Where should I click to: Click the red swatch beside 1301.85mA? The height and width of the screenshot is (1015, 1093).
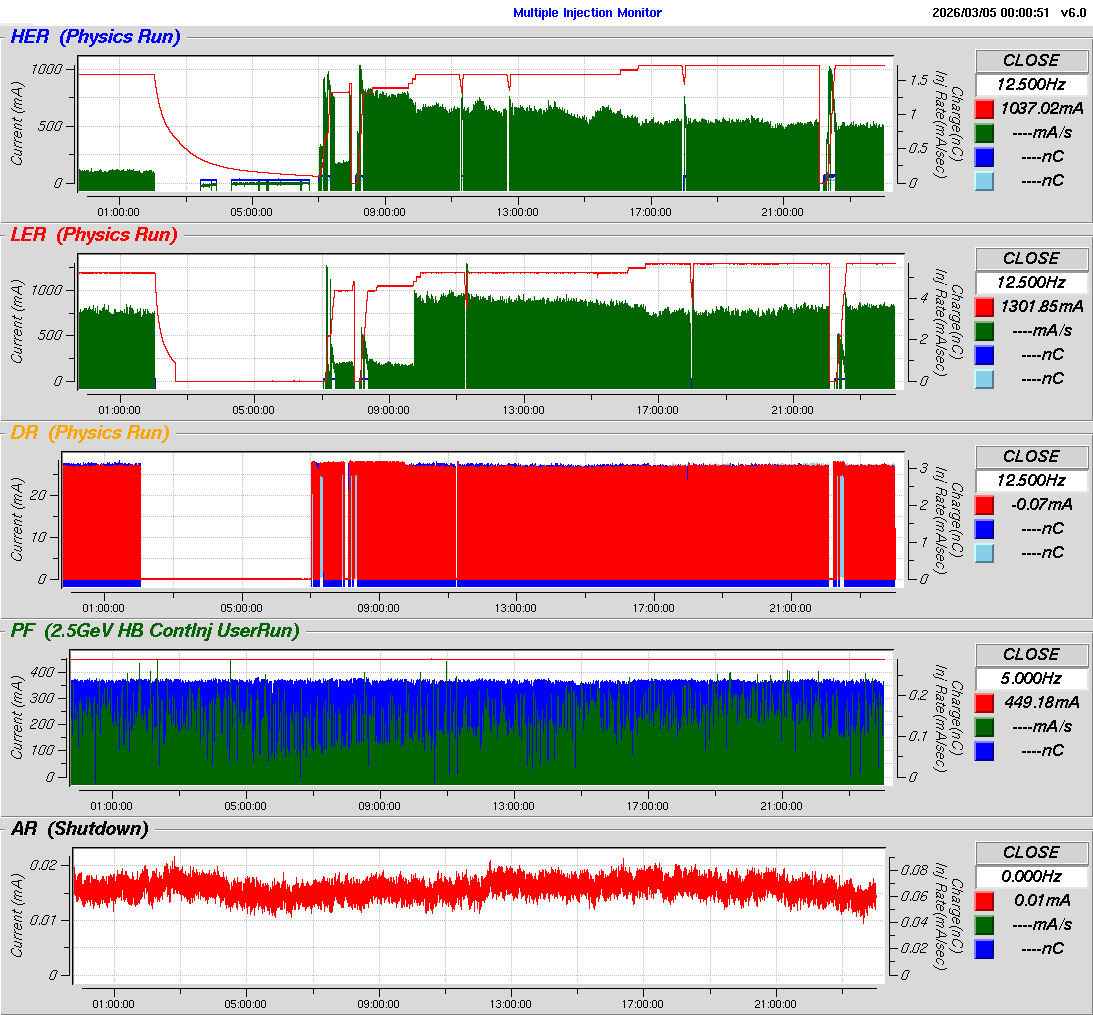point(984,306)
